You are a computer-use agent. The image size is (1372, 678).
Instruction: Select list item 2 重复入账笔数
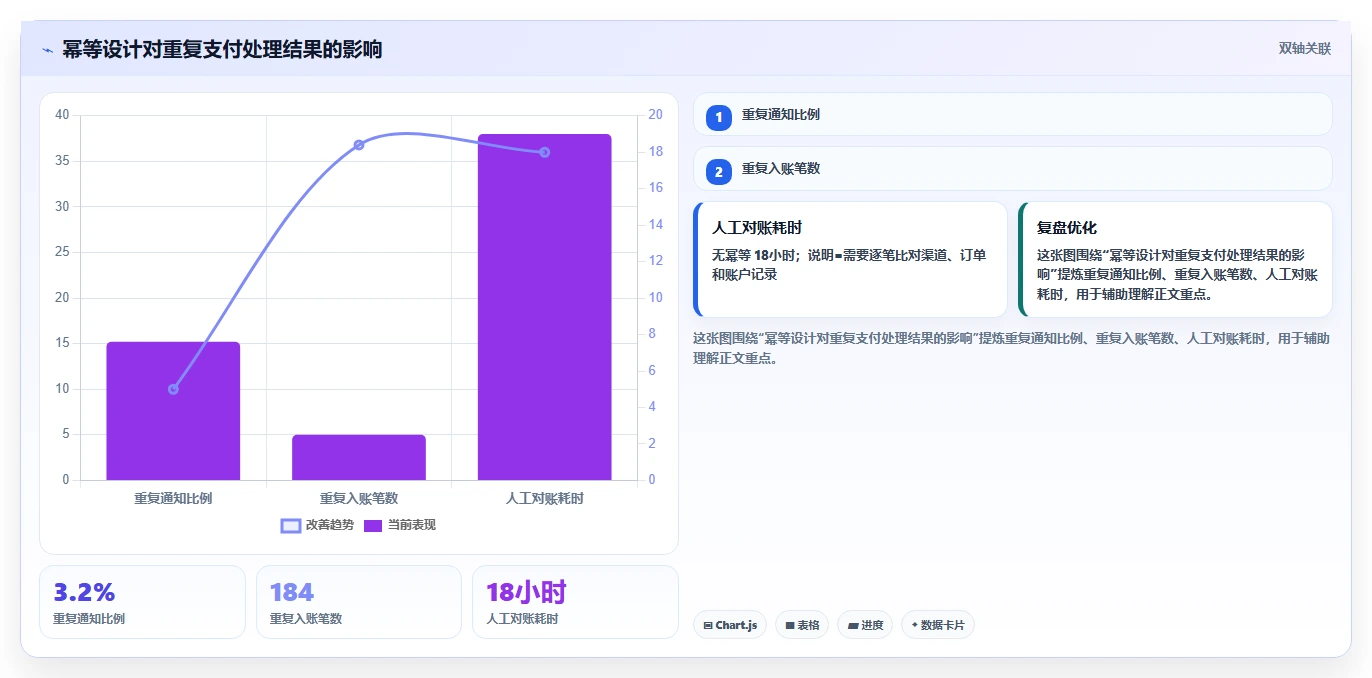[1012, 169]
